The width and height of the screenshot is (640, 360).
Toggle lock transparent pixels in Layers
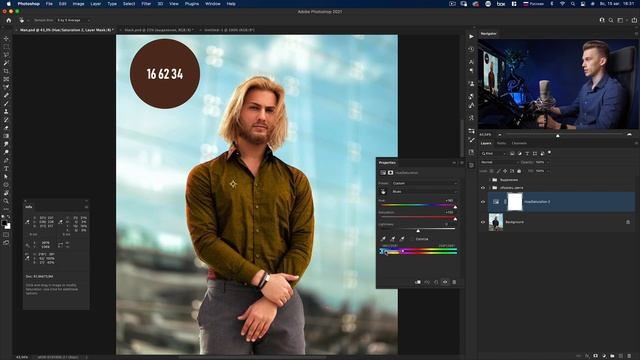491,171
